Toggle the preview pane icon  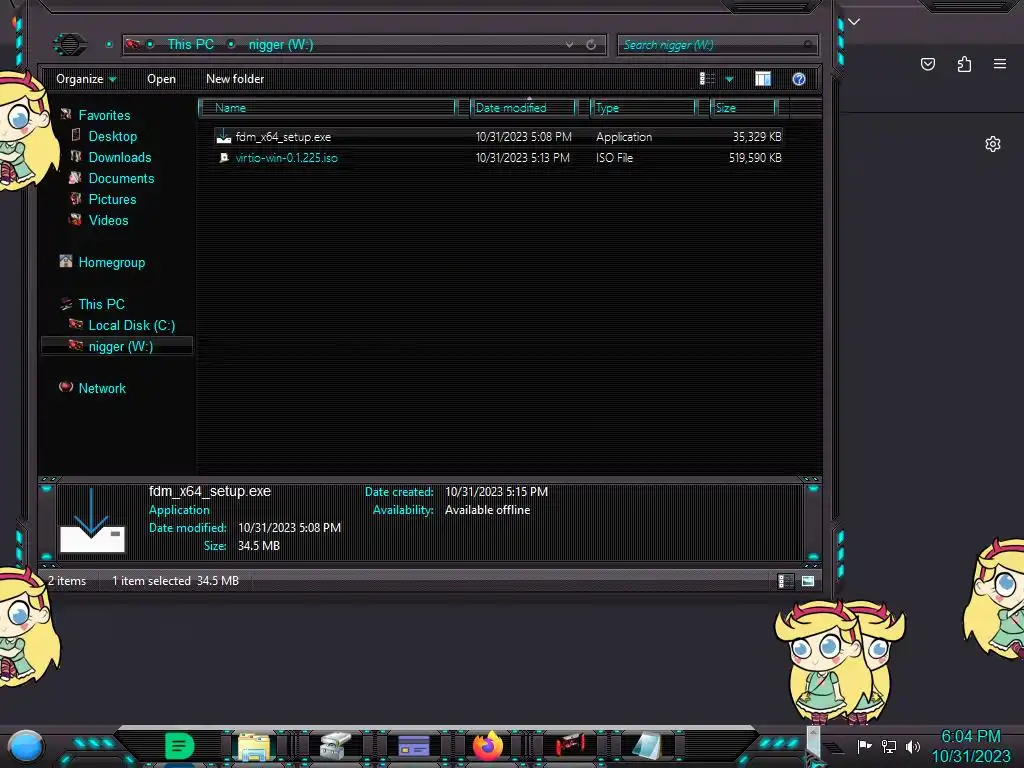click(763, 79)
